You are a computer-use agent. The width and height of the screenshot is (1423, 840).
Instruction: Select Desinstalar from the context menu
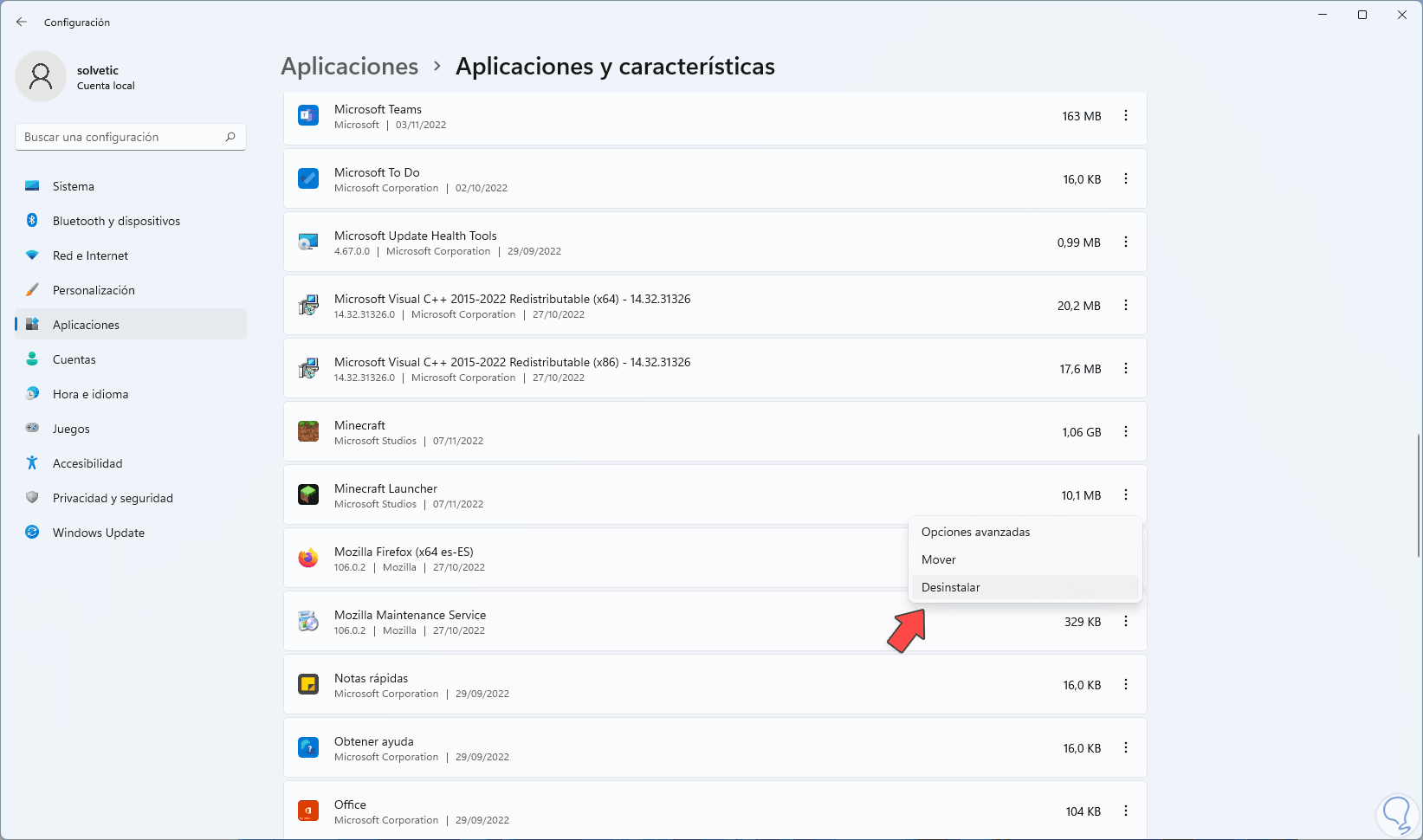point(951,587)
